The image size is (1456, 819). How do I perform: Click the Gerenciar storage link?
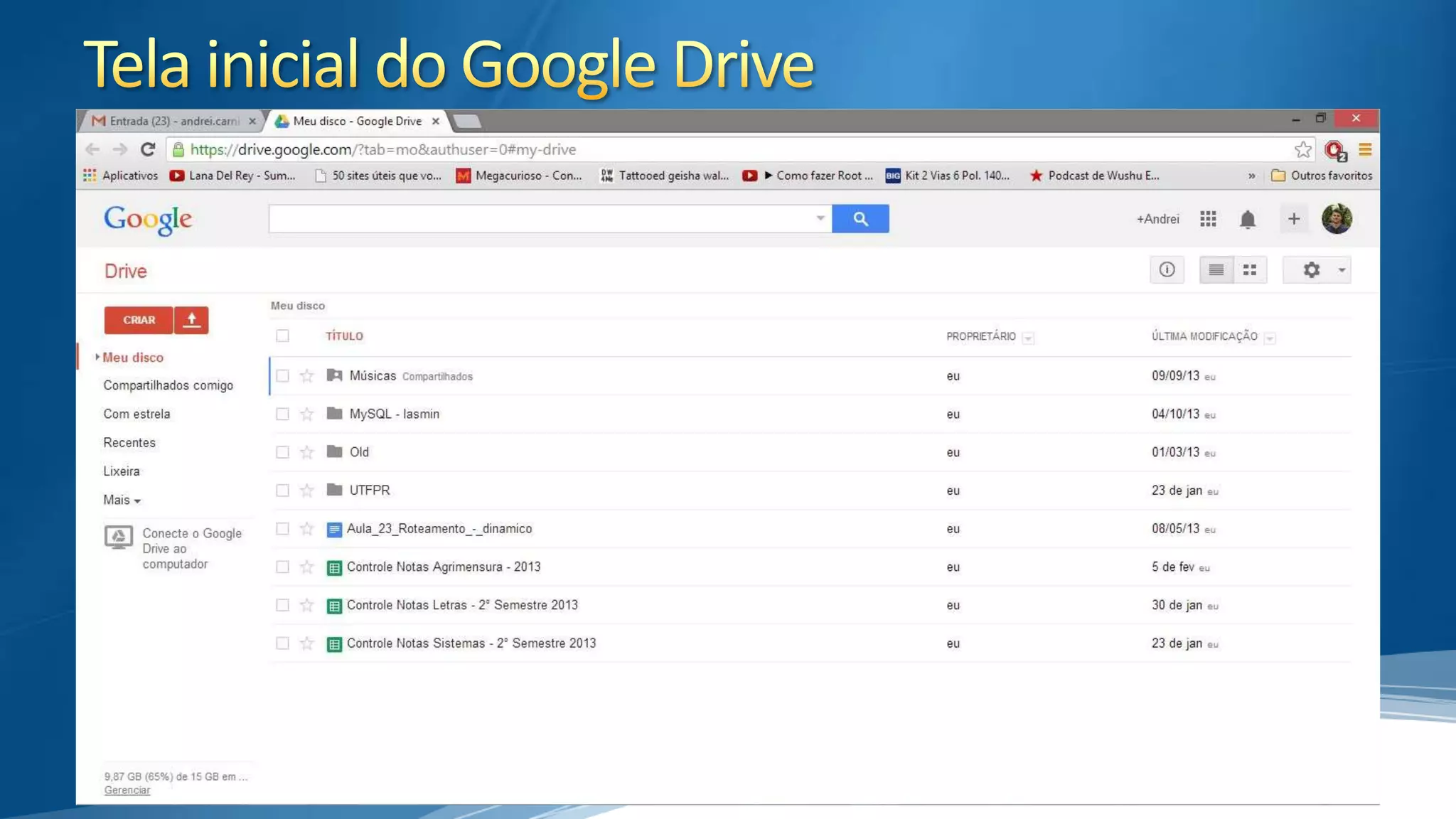(x=127, y=791)
